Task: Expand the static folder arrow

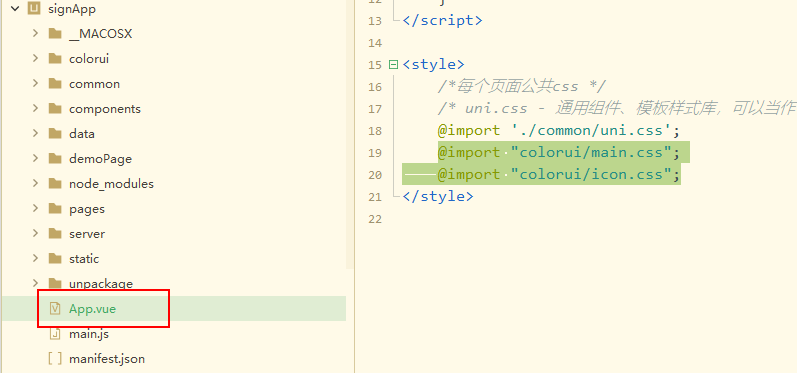Action: coord(35,258)
